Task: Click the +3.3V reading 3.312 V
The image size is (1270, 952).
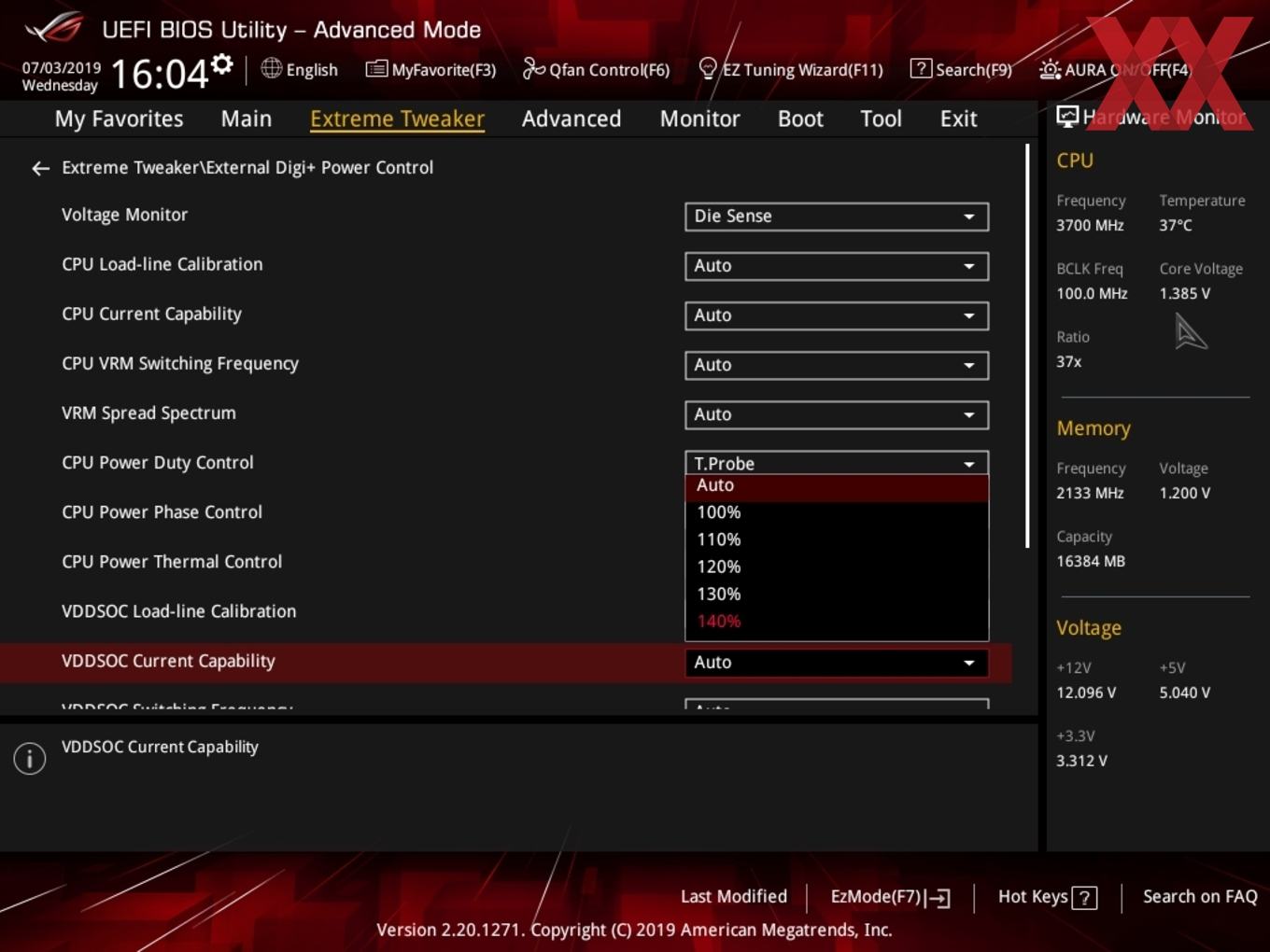Action: [1081, 761]
